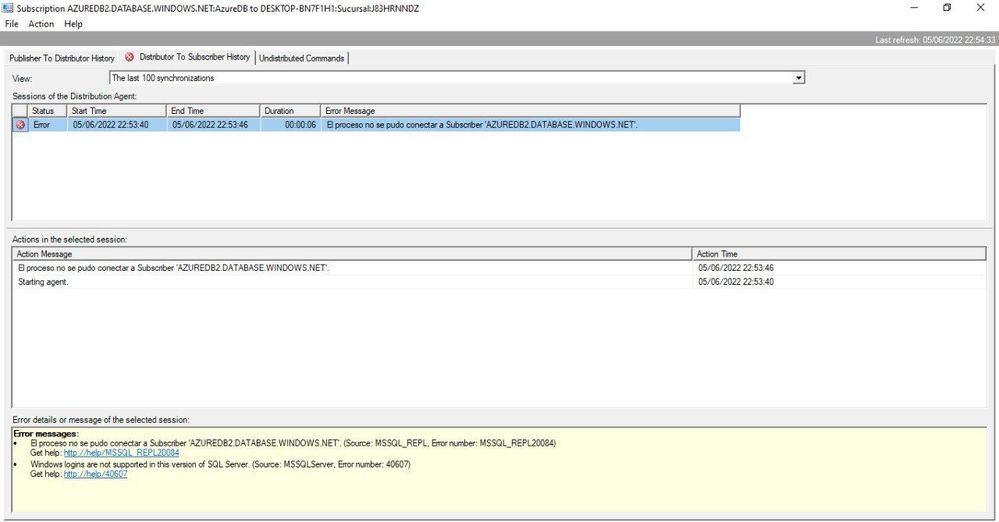
Task: Click action time 05/06/2022 22:53:40 for Starting agent
Action: (736, 282)
